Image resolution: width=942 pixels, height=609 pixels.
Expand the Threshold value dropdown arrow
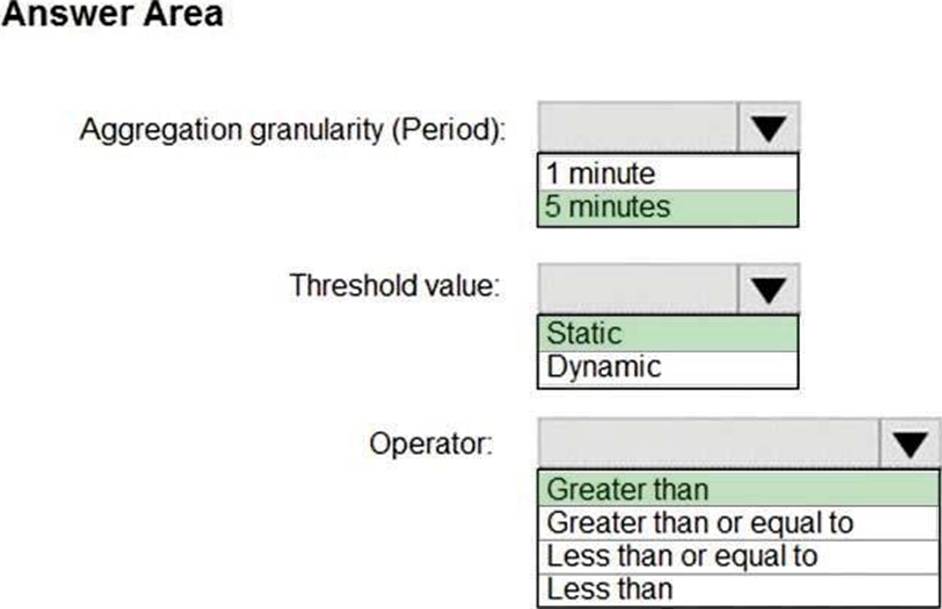768,290
